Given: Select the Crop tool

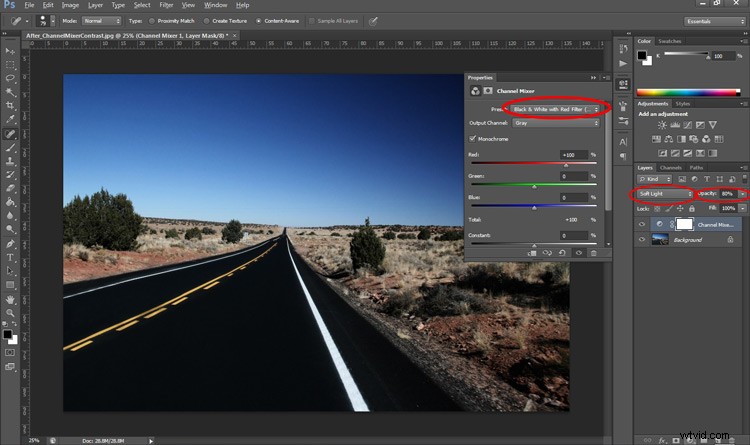Looking at the screenshot, I should [10, 105].
